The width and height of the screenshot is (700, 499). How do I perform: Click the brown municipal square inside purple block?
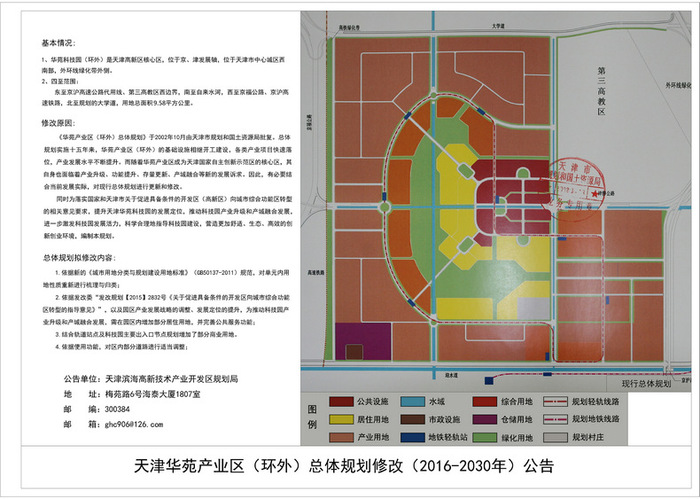coord(354,352)
